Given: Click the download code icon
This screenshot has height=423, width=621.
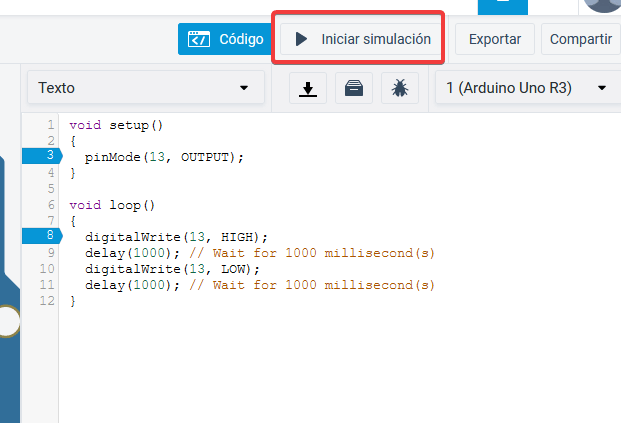Looking at the screenshot, I should [308, 88].
